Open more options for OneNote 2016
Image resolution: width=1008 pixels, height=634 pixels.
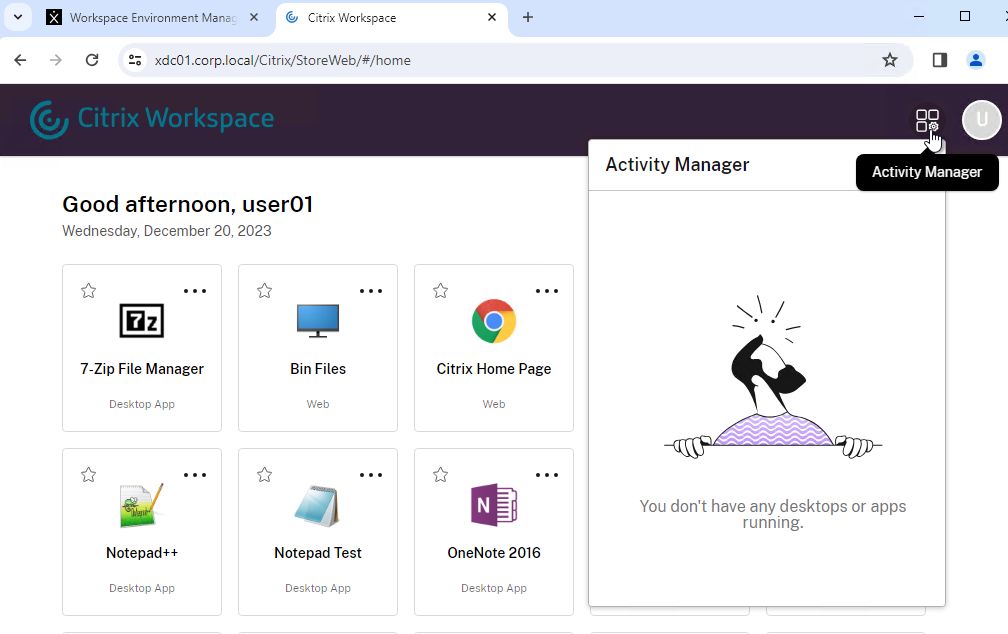pyautogui.click(x=547, y=475)
